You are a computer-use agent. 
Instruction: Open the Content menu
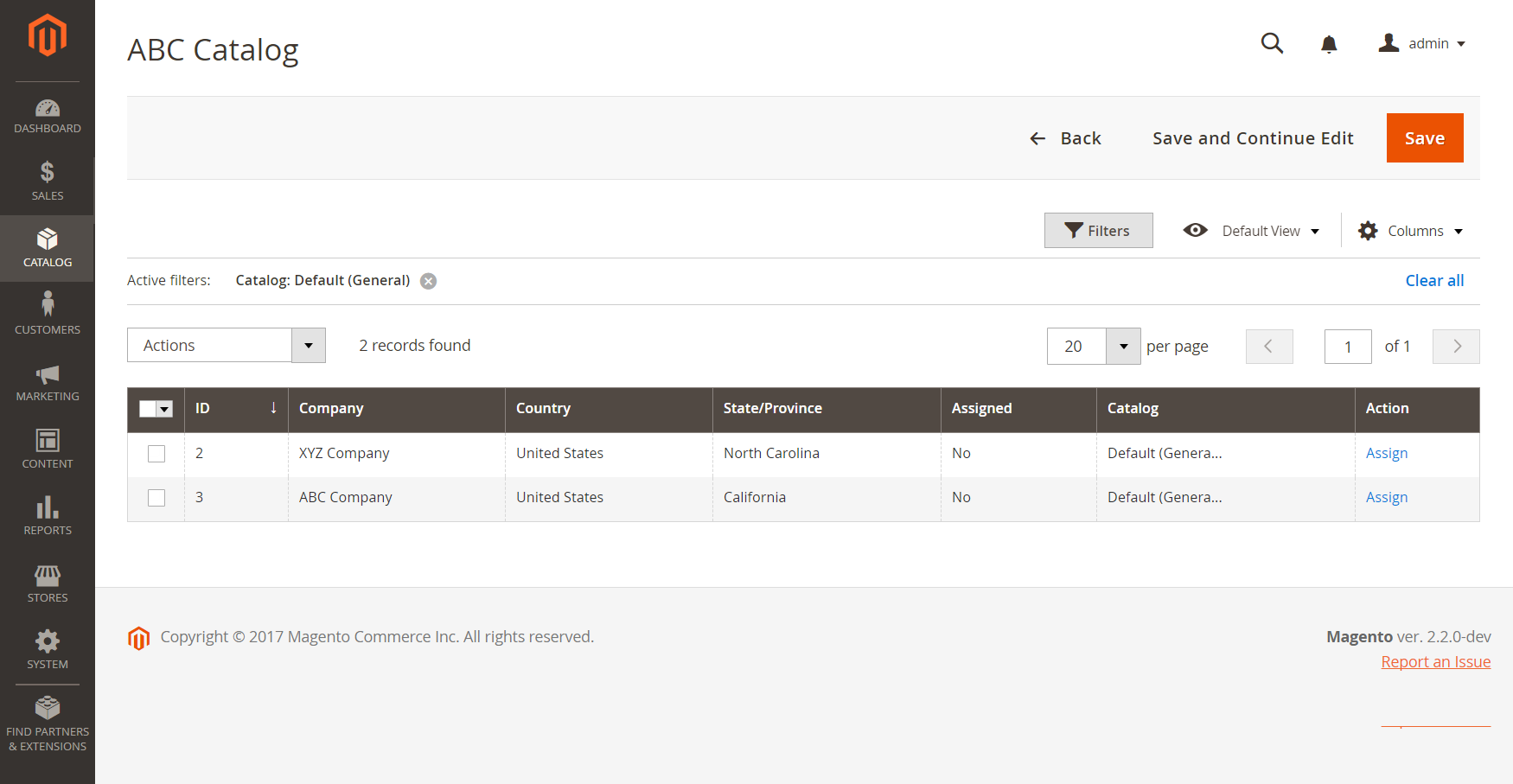click(x=48, y=449)
